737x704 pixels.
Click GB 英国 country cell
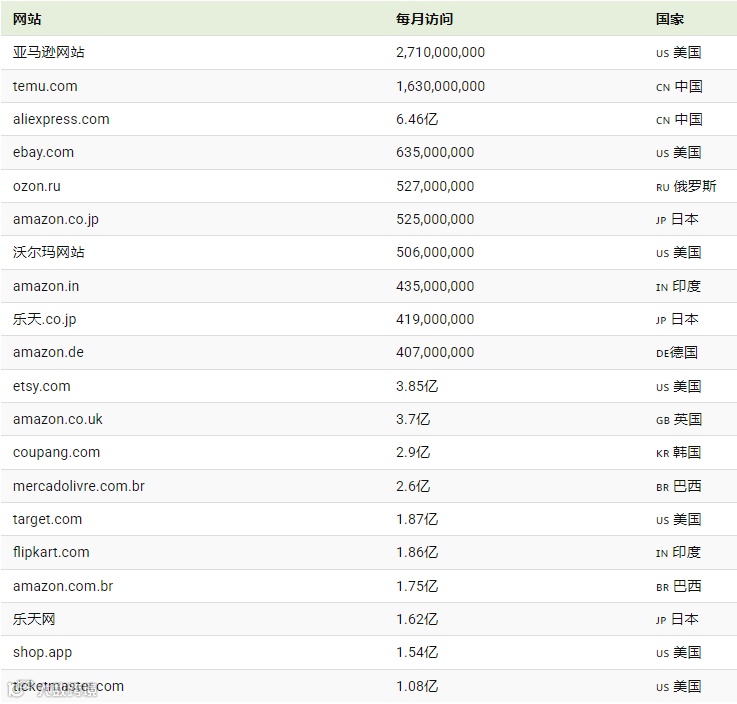(x=679, y=419)
